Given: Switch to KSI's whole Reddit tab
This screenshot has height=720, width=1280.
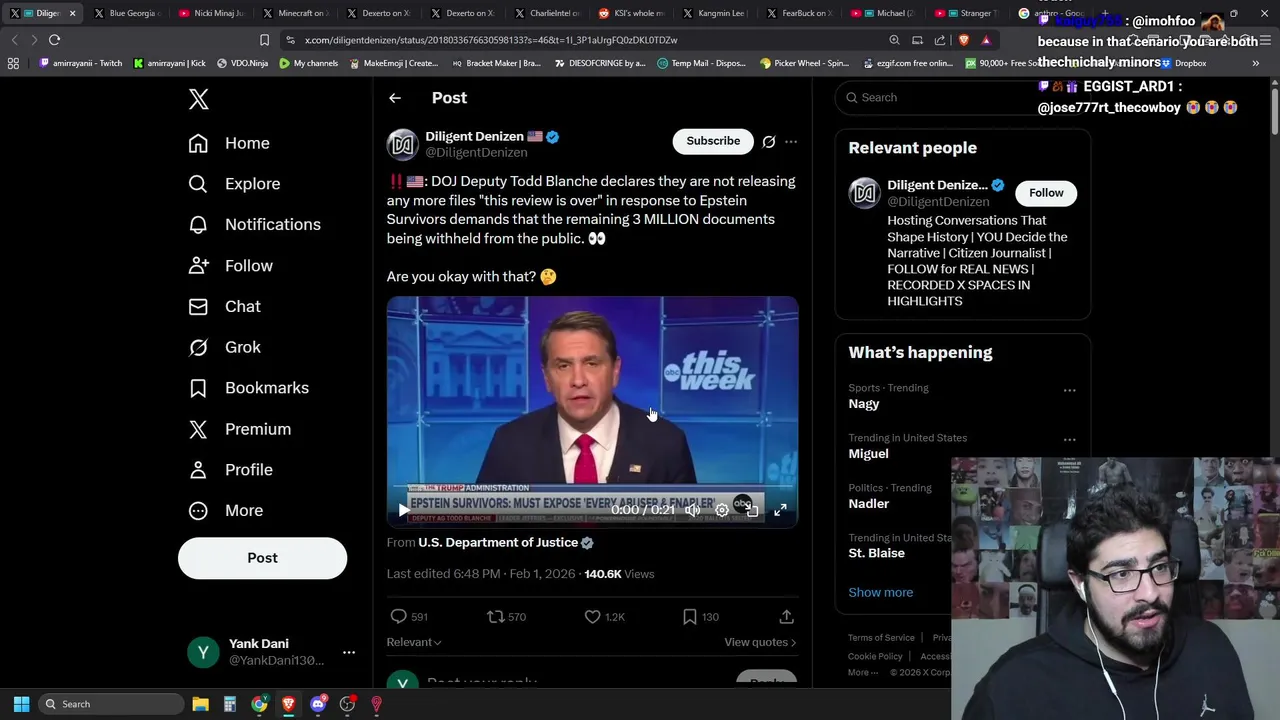Looking at the screenshot, I should [631, 13].
